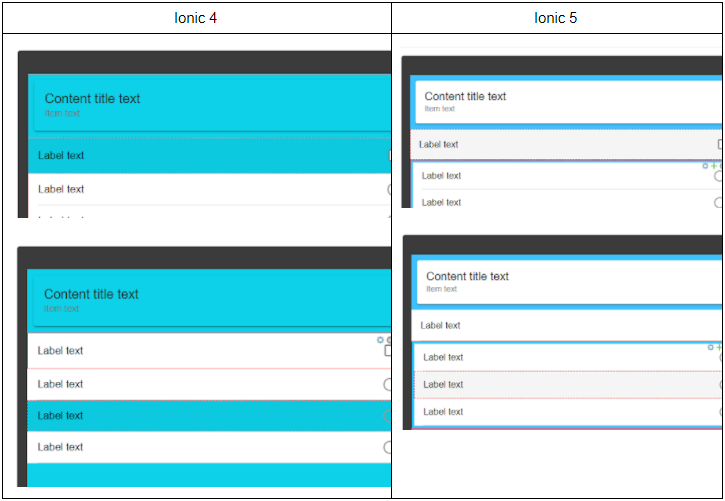The height and width of the screenshot is (501, 725).
Task: Click the blue gear icon in first Ionic 5 preview
Action: pos(705,165)
